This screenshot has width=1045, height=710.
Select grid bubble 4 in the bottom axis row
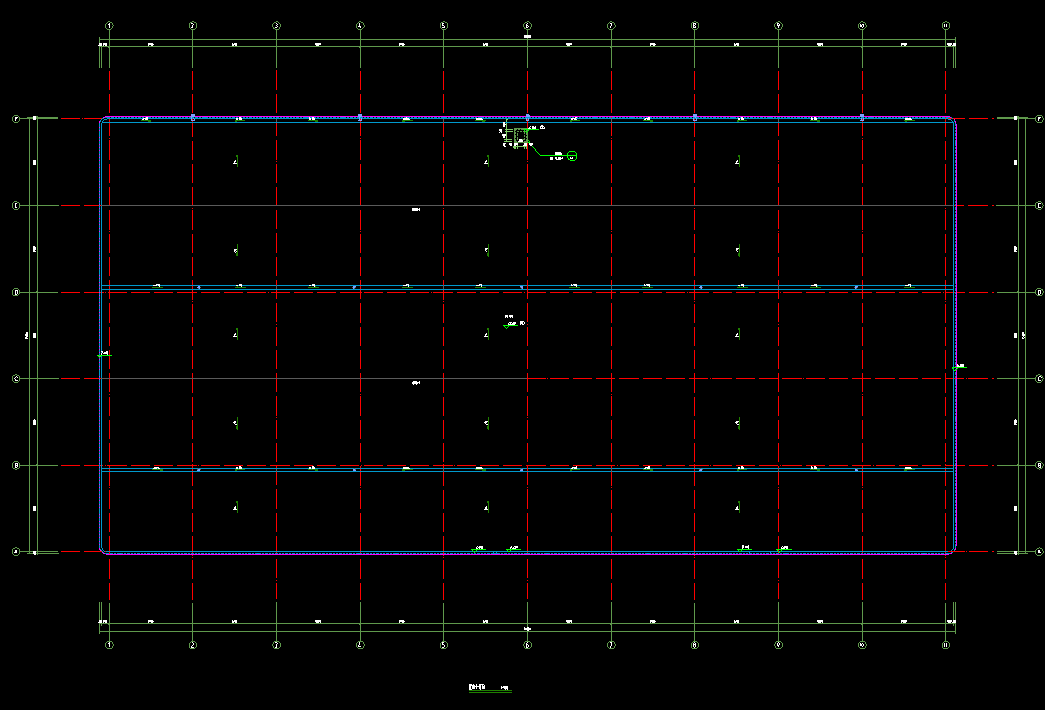point(360,645)
